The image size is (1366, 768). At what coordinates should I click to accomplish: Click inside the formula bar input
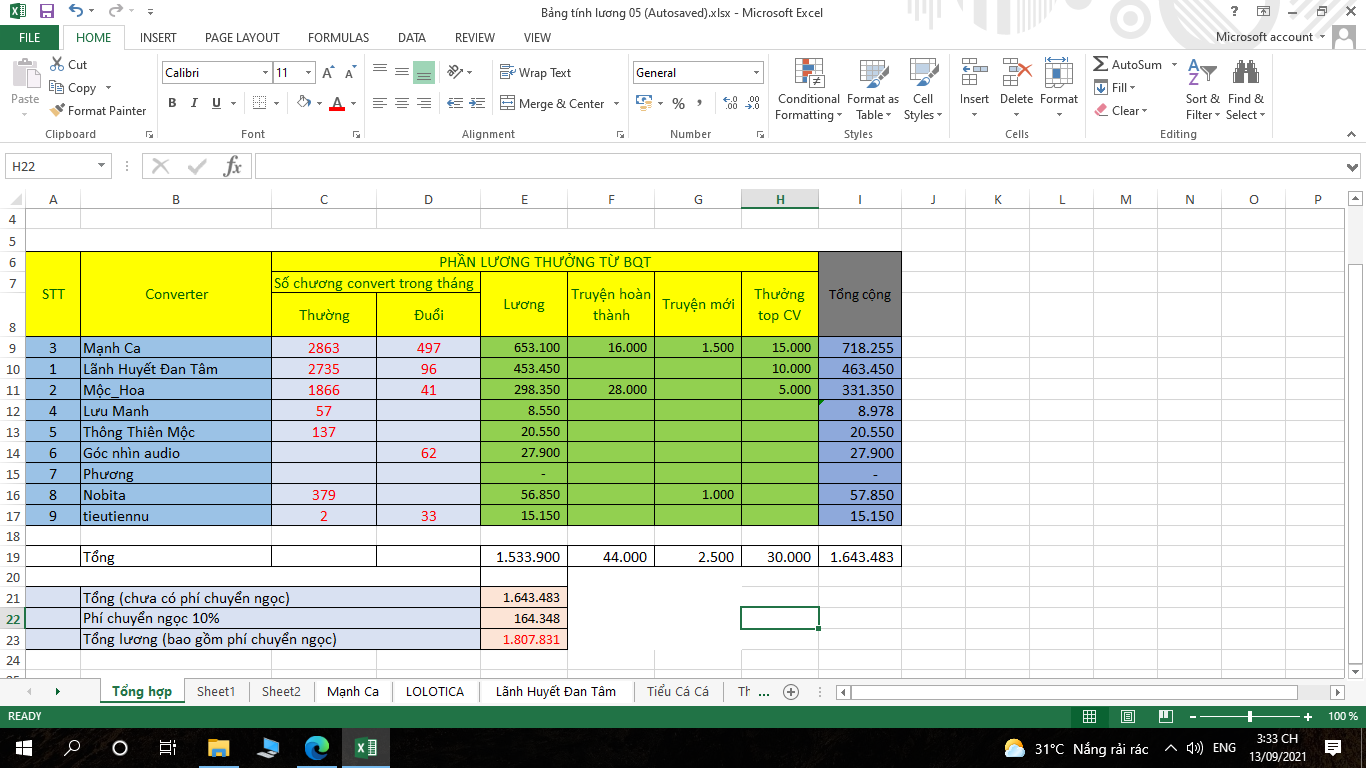(x=800, y=166)
